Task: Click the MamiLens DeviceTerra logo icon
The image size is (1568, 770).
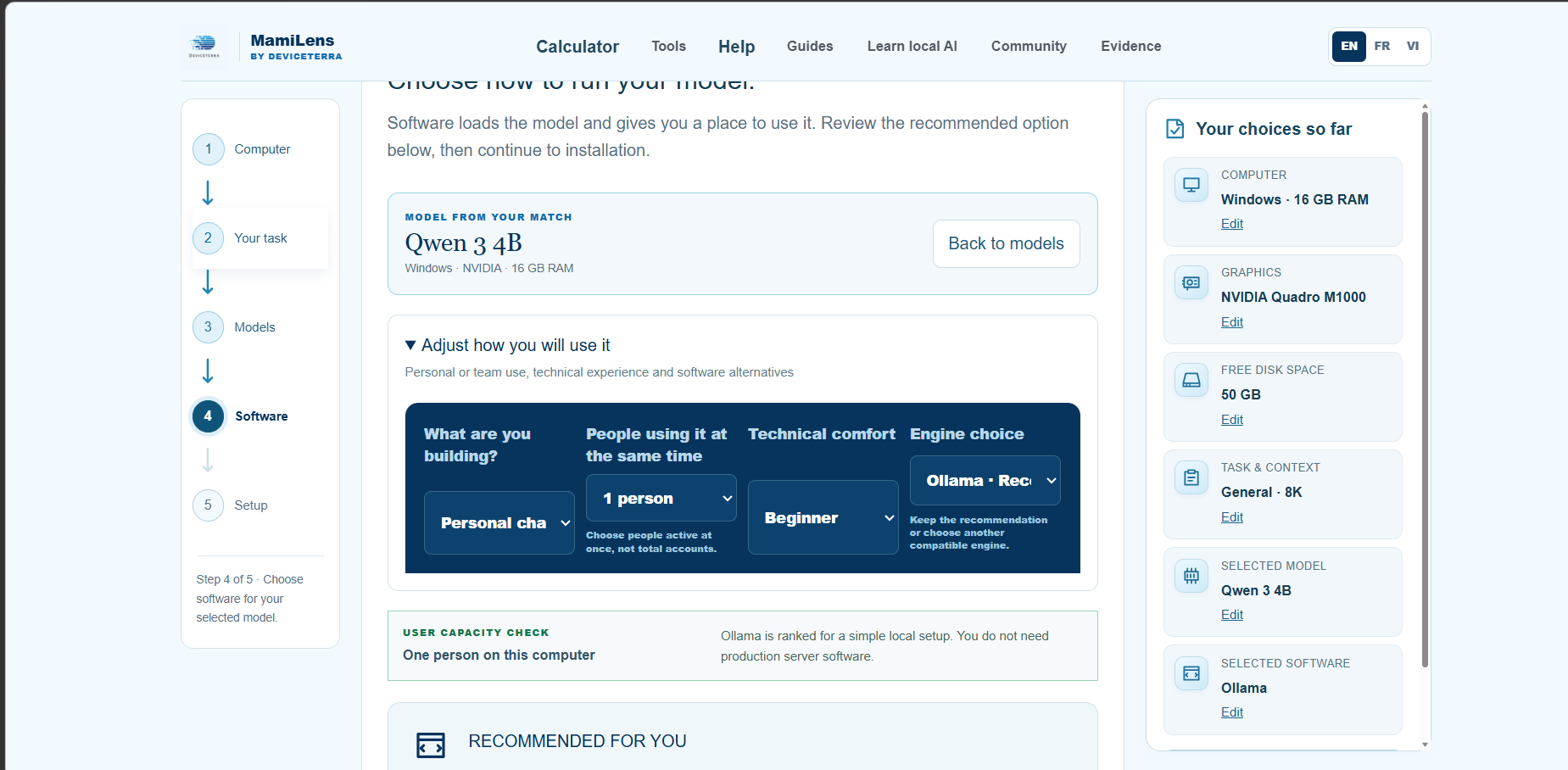Action: (x=204, y=46)
